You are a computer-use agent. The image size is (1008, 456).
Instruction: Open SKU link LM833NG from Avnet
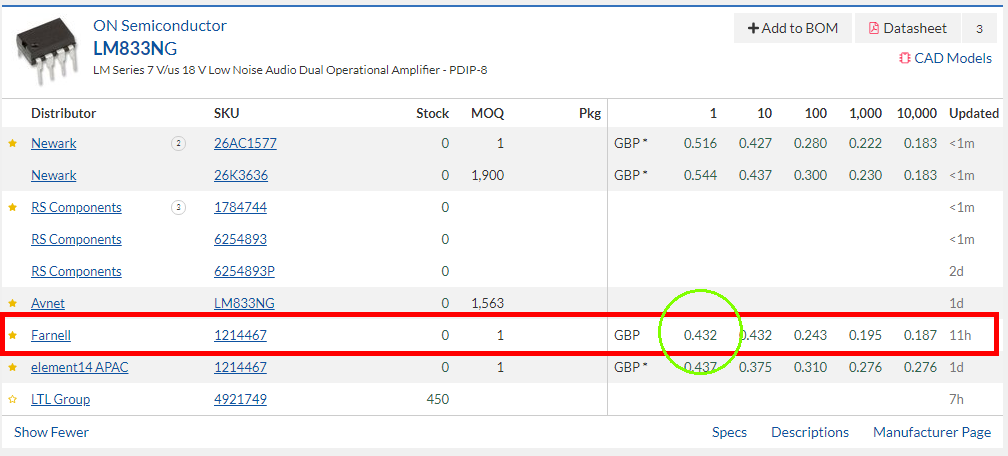pos(244,303)
